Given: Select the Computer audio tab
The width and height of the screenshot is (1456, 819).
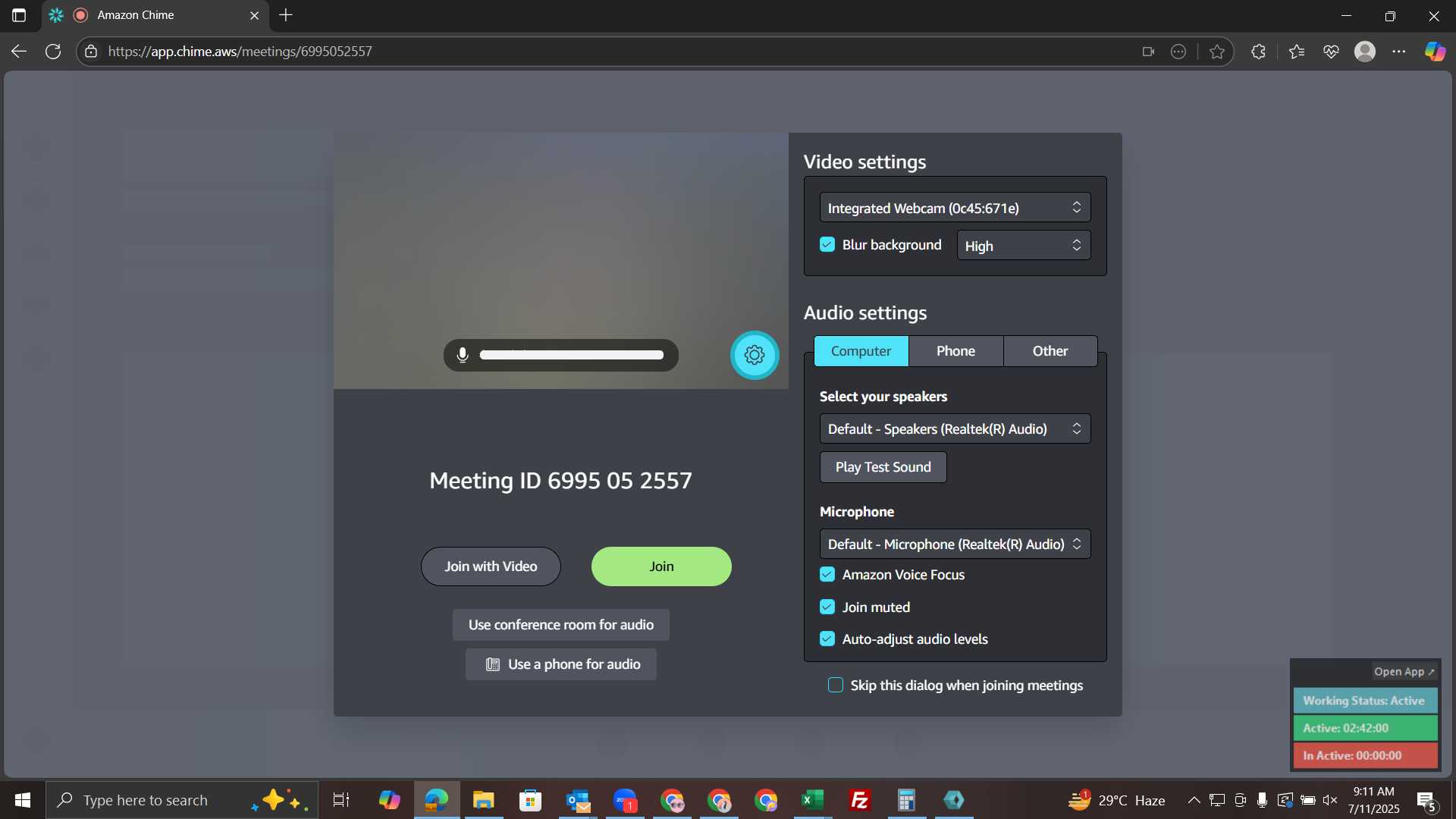Looking at the screenshot, I should (x=861, y=351).
